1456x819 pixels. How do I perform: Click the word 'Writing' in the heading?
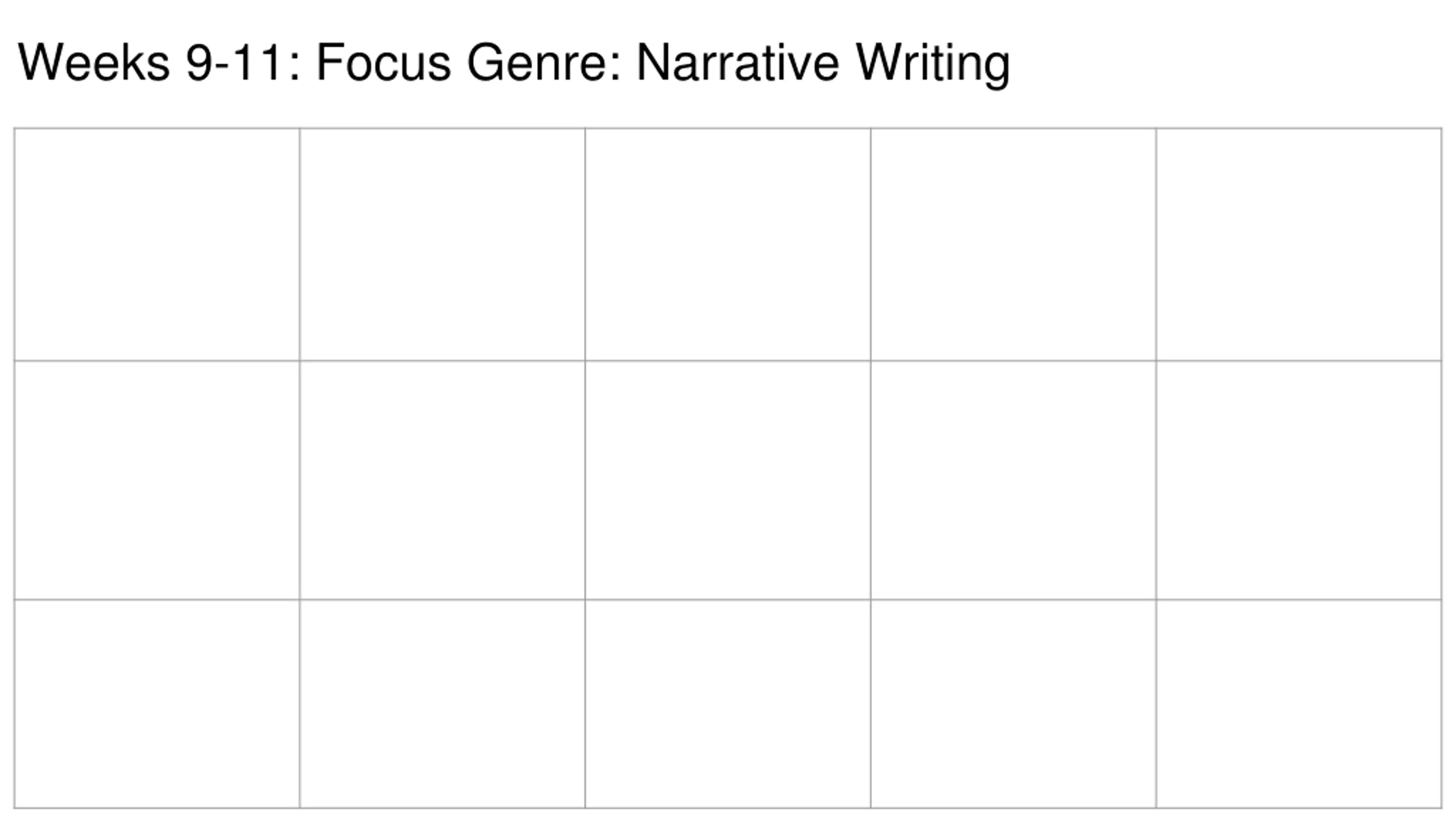click(x=933, y=65)
